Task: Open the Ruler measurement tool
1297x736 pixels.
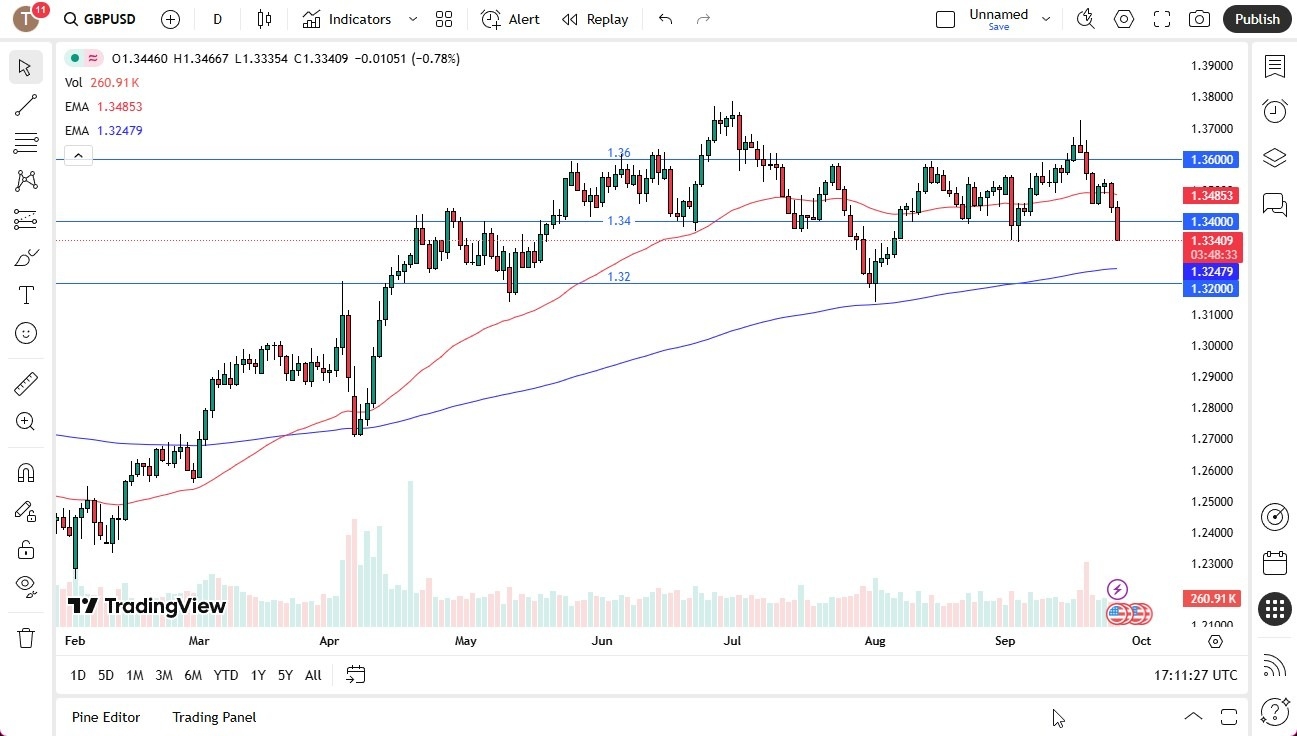Action: click(x=25, y=383)
